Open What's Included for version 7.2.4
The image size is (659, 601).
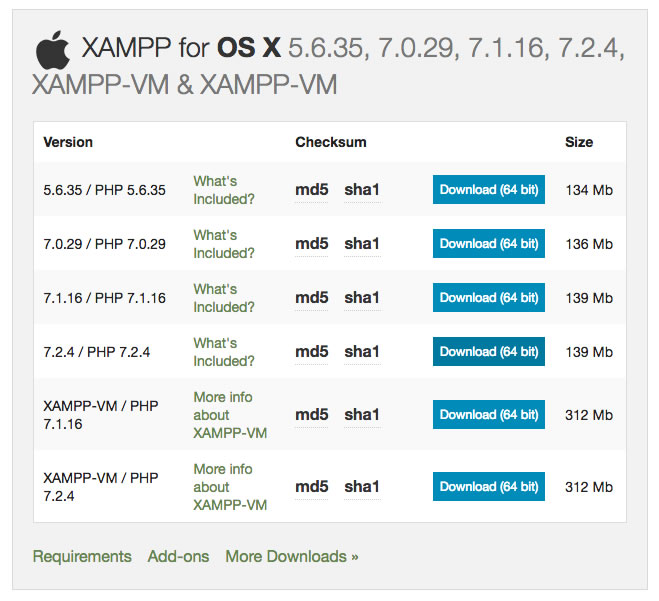point(224,352)
